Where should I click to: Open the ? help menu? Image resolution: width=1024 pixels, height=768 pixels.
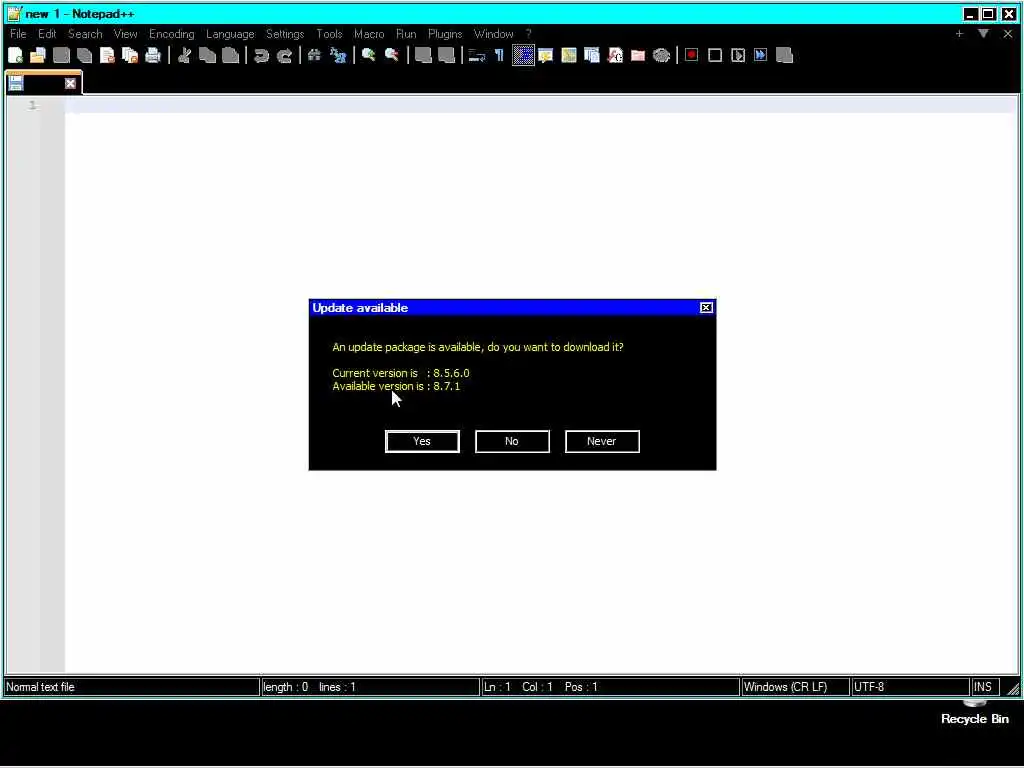[529, 34]
